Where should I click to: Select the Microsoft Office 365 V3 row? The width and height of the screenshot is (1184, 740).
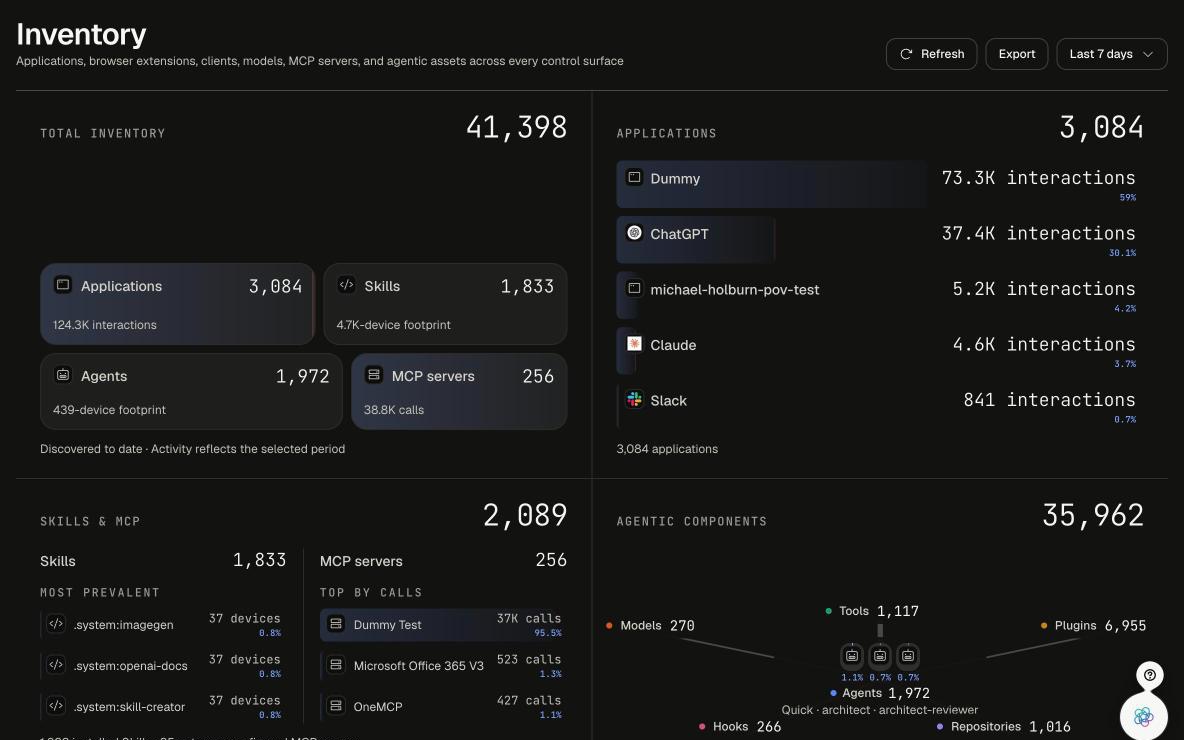(443, 665)
